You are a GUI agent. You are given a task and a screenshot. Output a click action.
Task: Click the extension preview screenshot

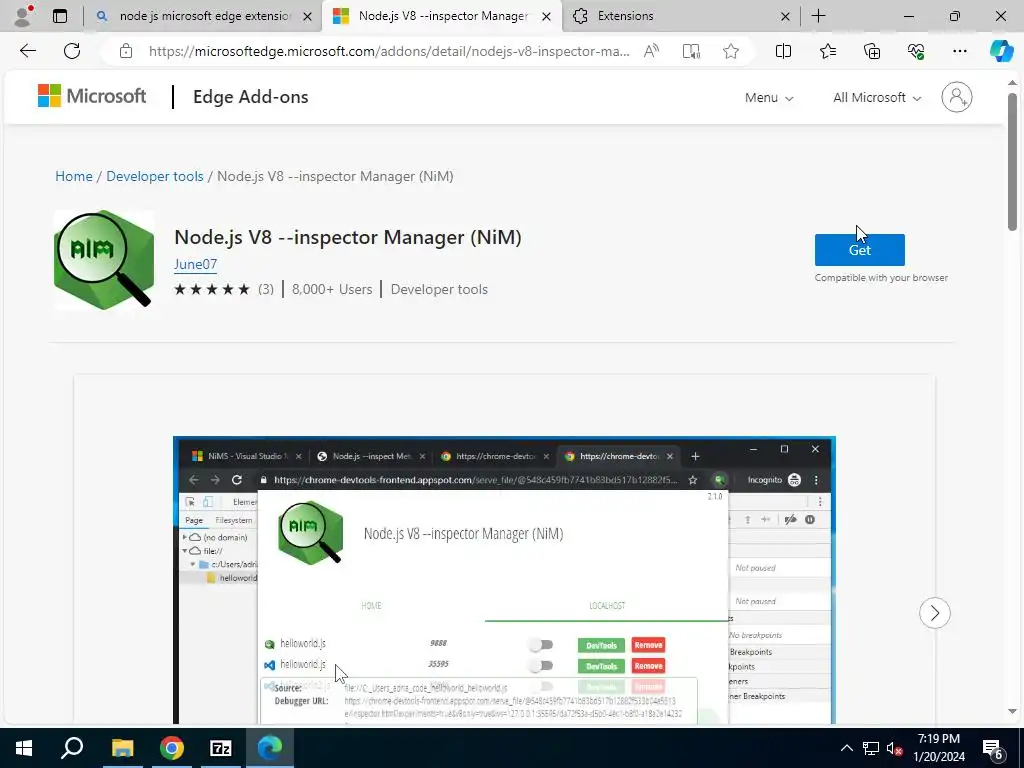coord(504,580)
